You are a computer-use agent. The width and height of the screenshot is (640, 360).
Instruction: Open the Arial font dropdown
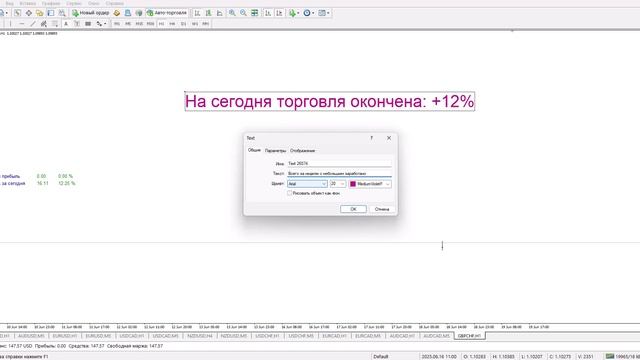307,184
